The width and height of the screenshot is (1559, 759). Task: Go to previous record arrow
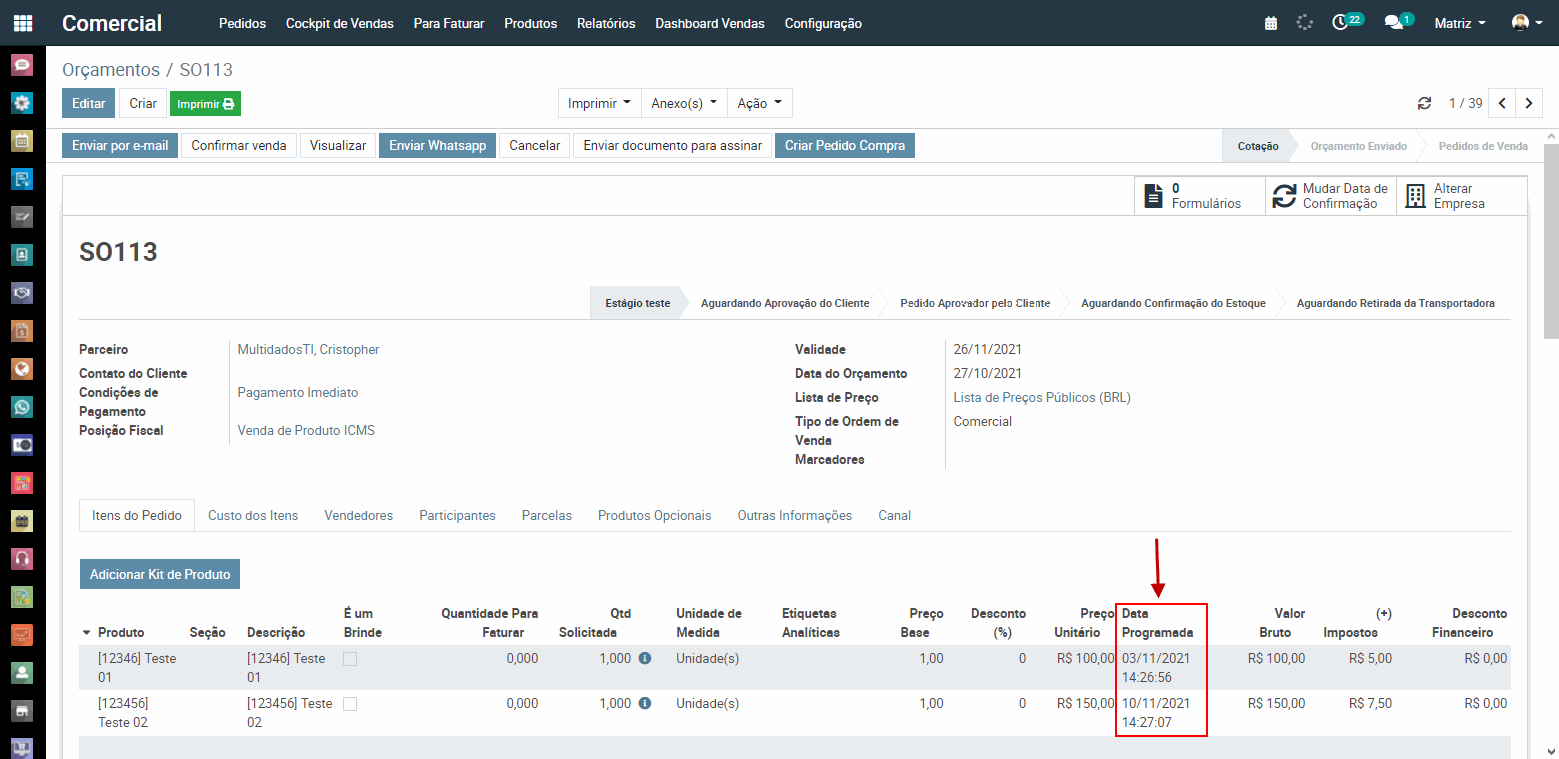(x=1502, y=103)
